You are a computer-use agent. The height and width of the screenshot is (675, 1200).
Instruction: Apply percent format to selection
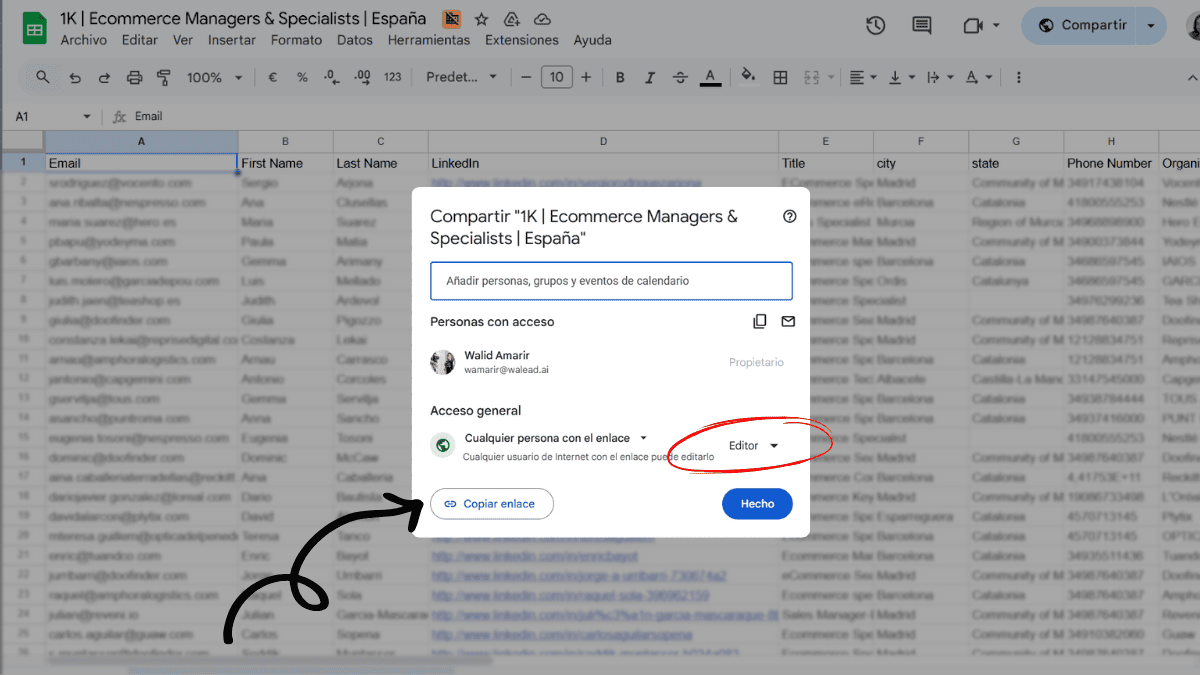tap(302, 76)
